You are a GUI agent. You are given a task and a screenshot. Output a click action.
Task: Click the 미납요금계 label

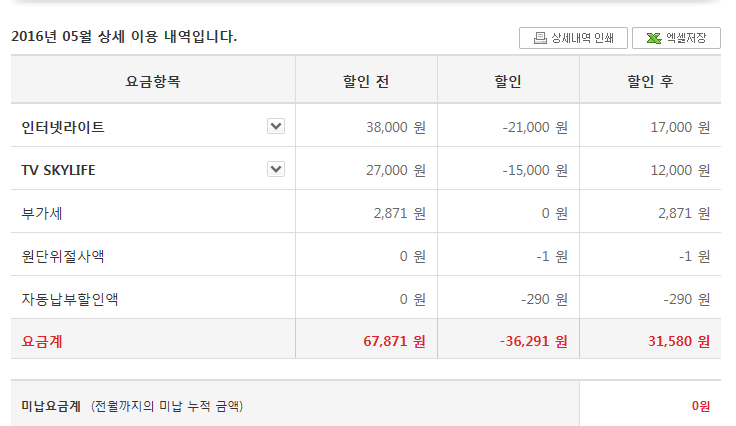51,406
